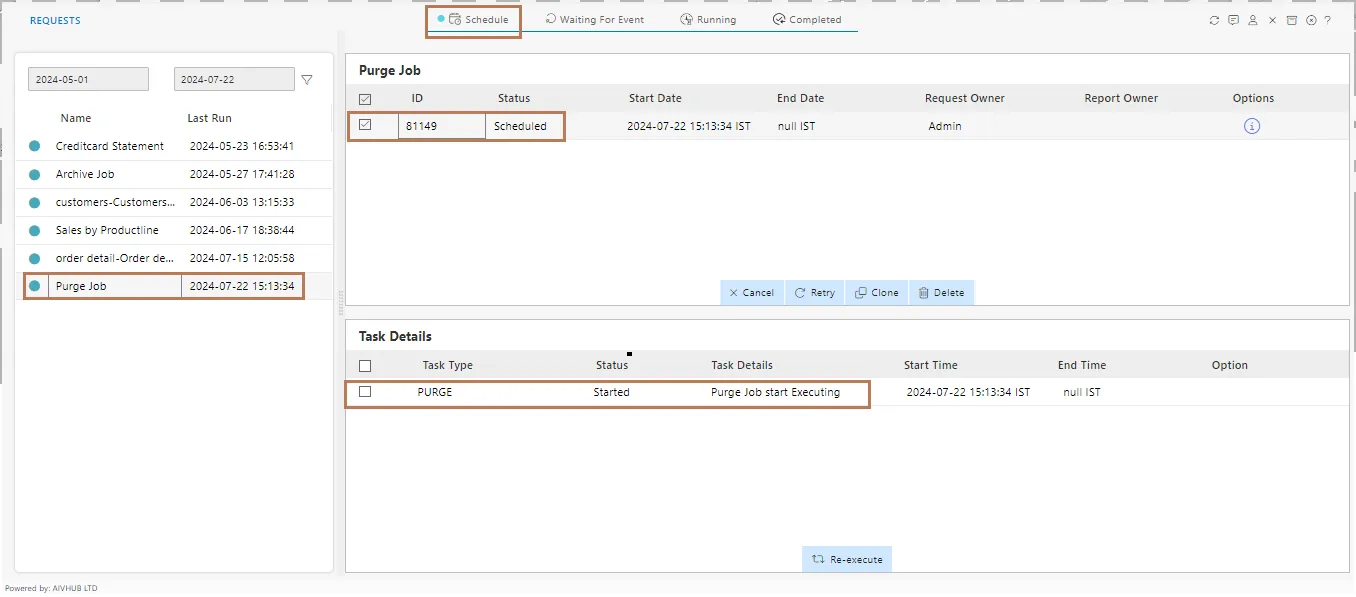Click the Clone button
Screen dimensions: 1356x597
[x=877, y=293]
